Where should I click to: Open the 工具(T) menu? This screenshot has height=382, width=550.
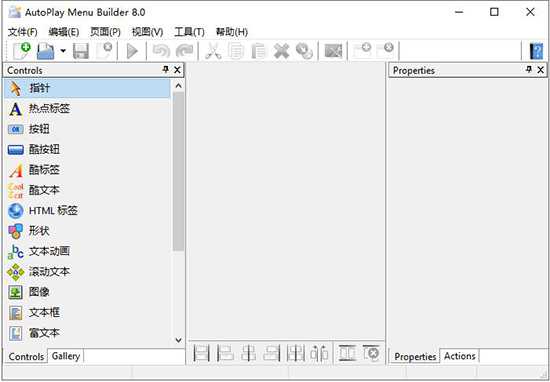click(x=189, y=32)
